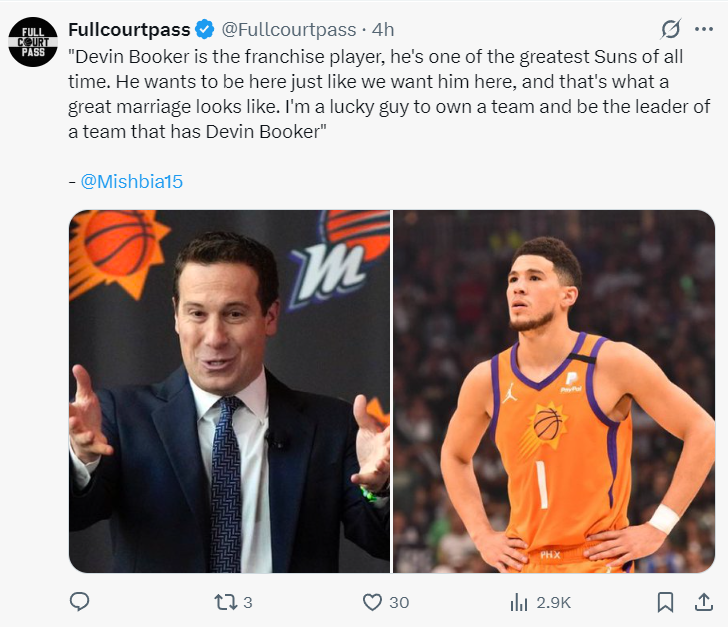Repost this tweet using the arrows icon

(226, 602)
